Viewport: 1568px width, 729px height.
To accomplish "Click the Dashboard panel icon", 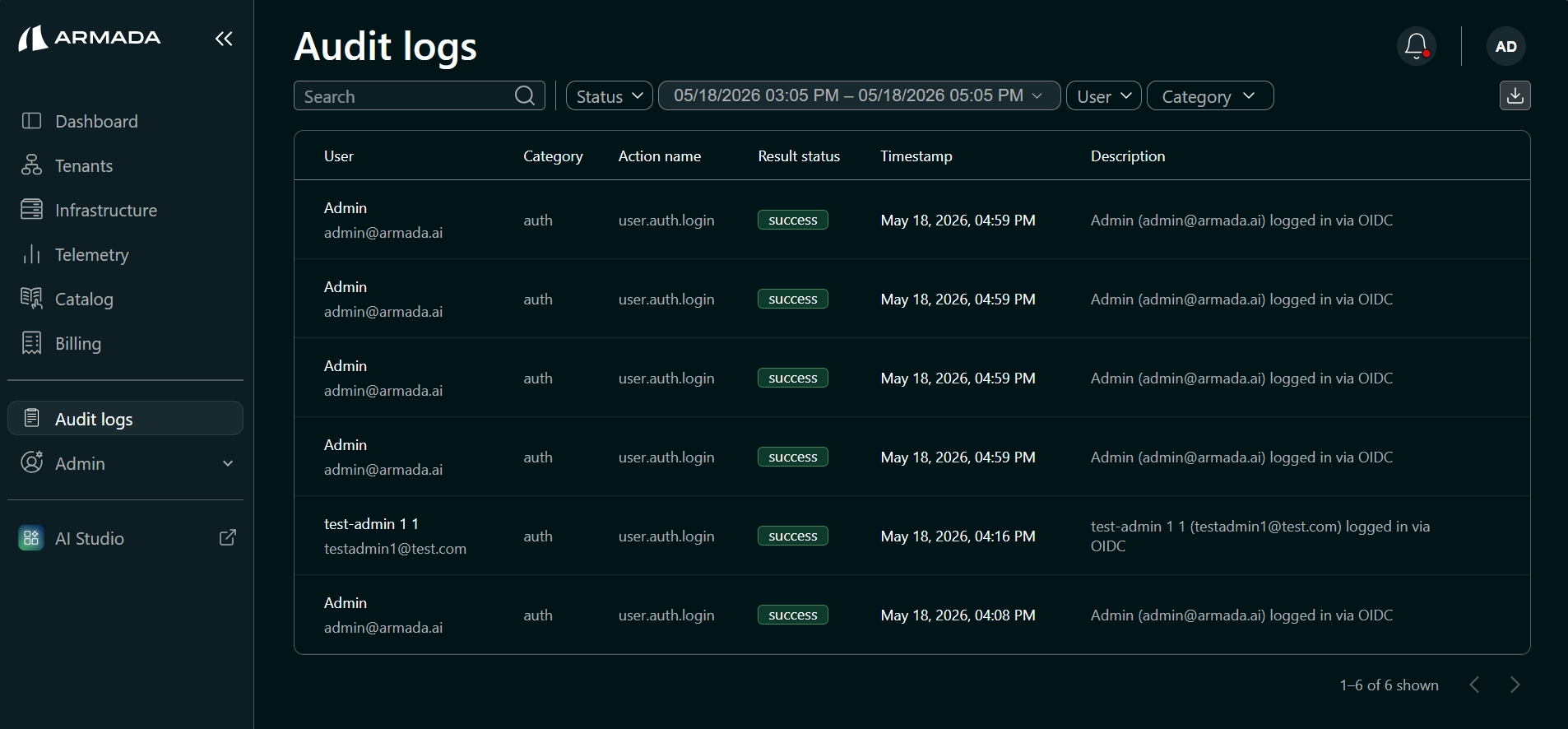I will click(31, 121).
